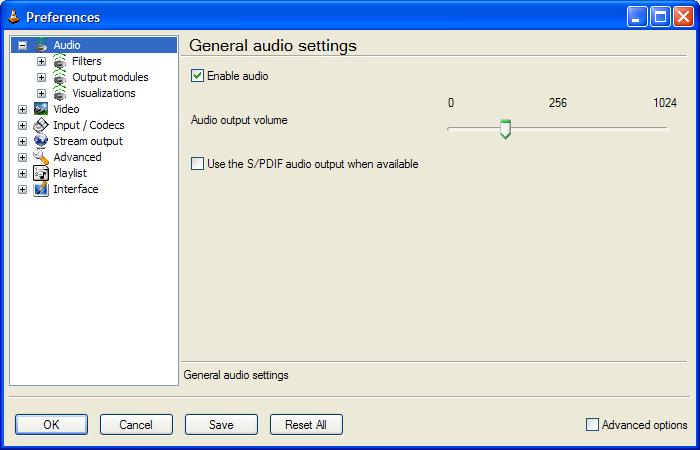Click the Playlist music note icon
This screenshot has width=700, height=450.
41,173
